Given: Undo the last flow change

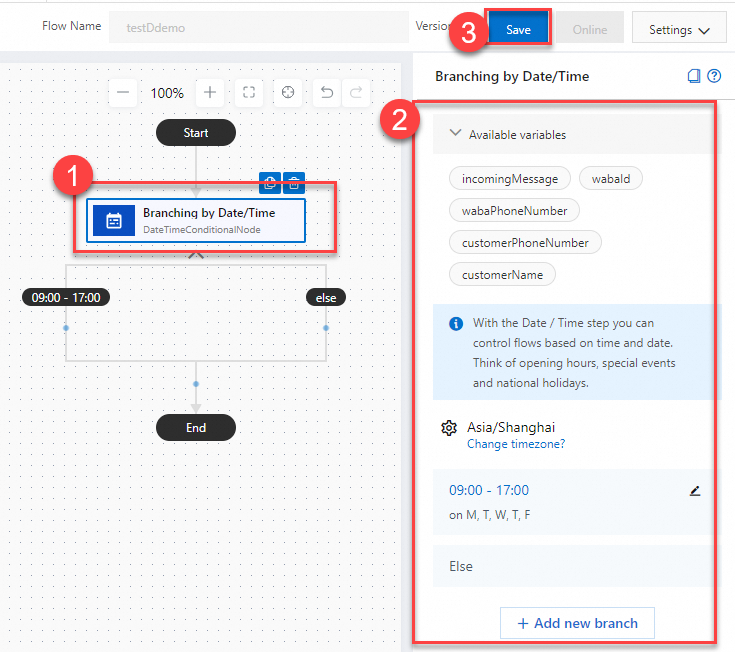Looking at the screenshot, I should (x=327, y=92).
